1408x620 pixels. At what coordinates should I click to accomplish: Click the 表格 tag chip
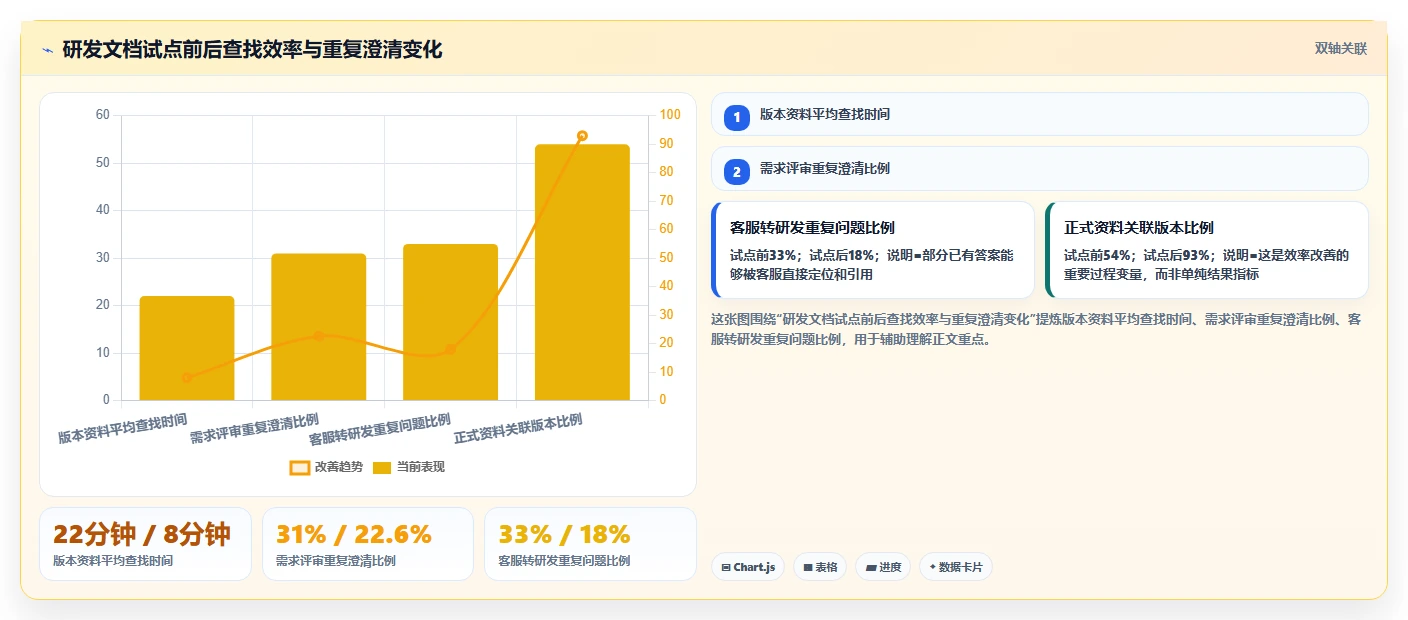[x=820, y=567]
